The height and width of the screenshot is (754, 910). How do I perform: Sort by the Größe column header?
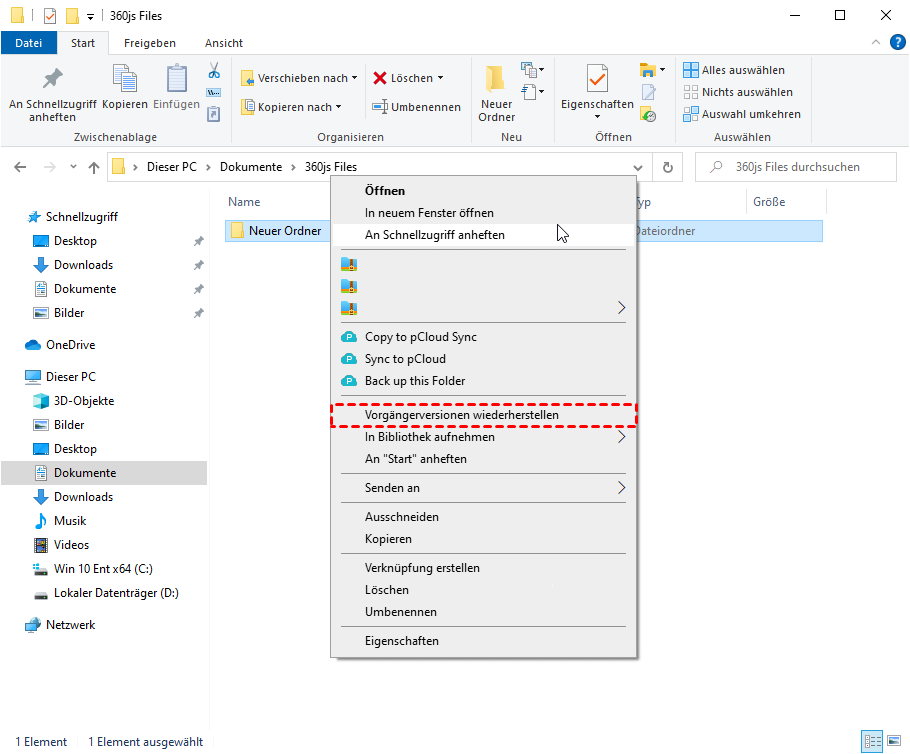(x=769, y=202)
